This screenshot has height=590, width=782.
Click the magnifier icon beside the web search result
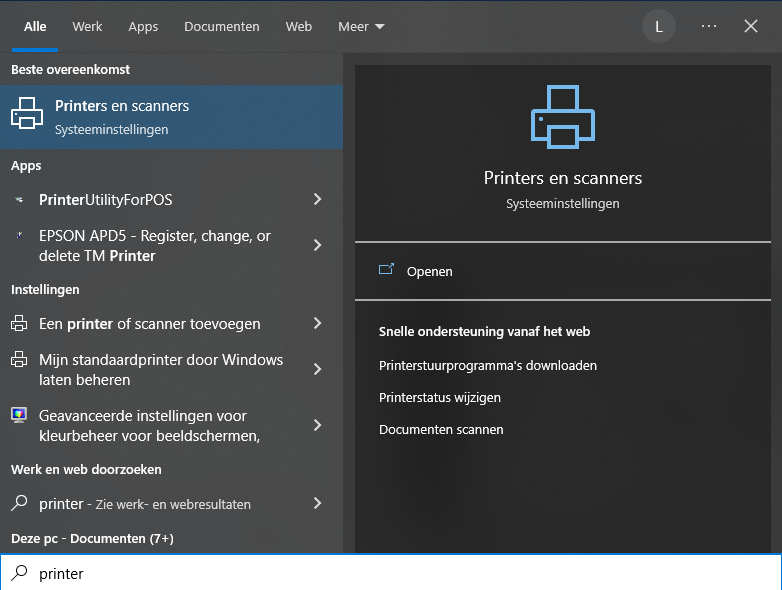[x=19, y=504]
